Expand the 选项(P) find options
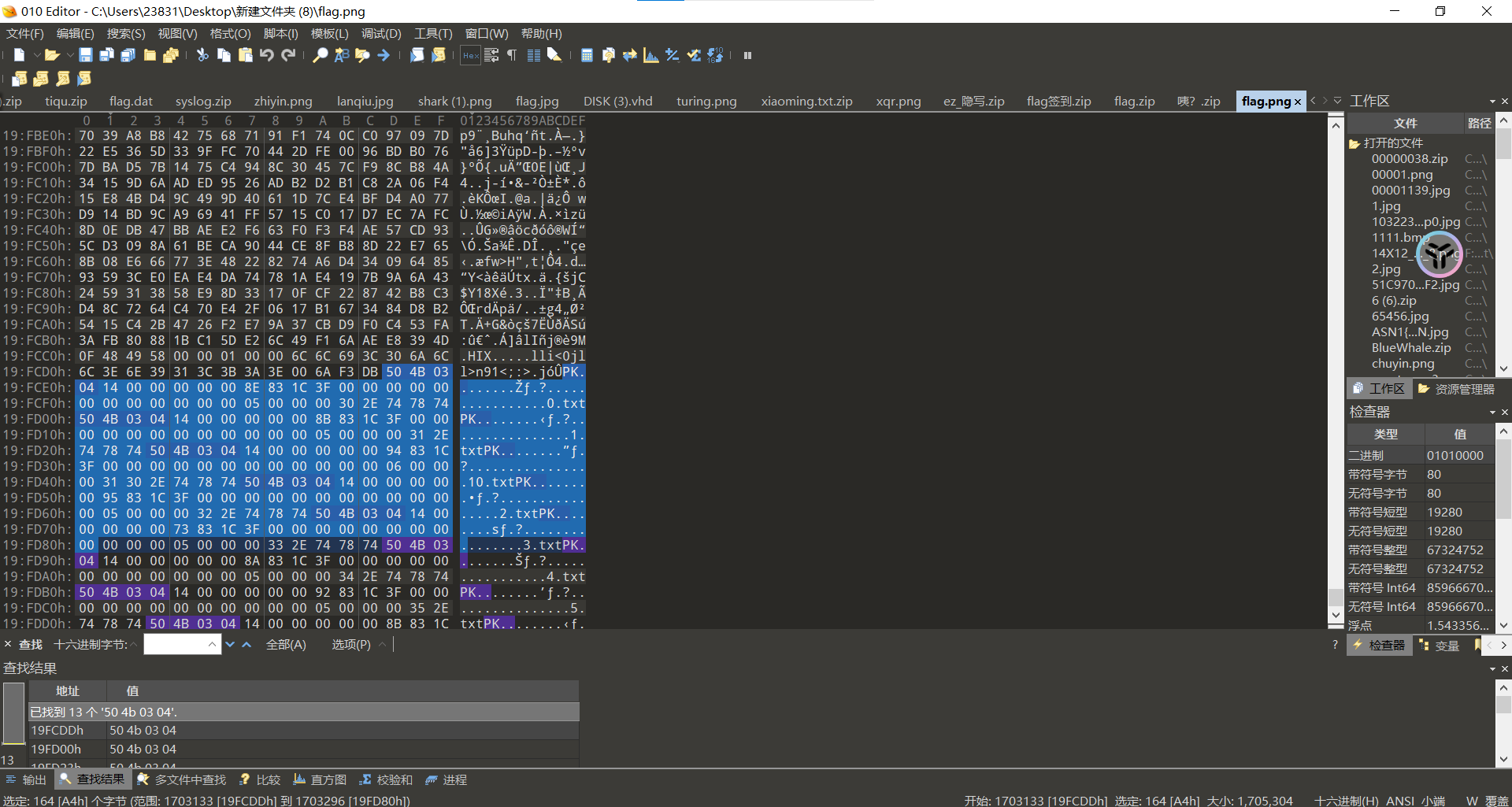This screenshot has width=1512, height=807. point(383,644)
